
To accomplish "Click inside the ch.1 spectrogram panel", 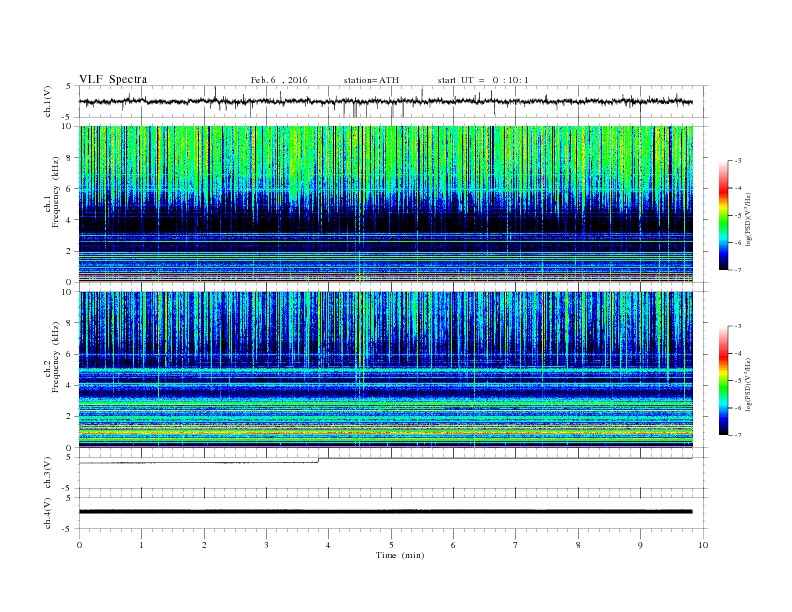I will point(386,204).
